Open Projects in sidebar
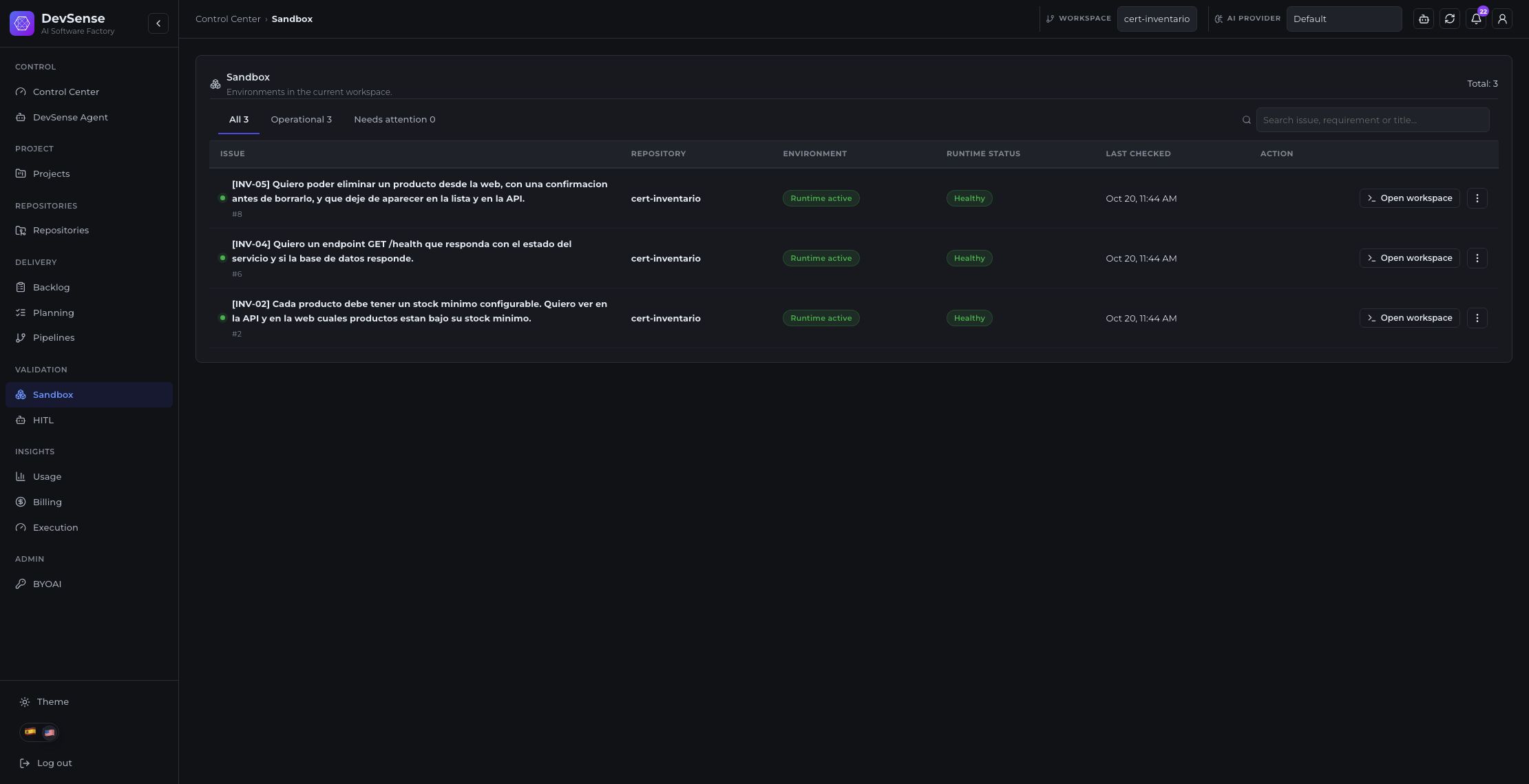This screenshot has height=784, width=1529. [89, 174]
